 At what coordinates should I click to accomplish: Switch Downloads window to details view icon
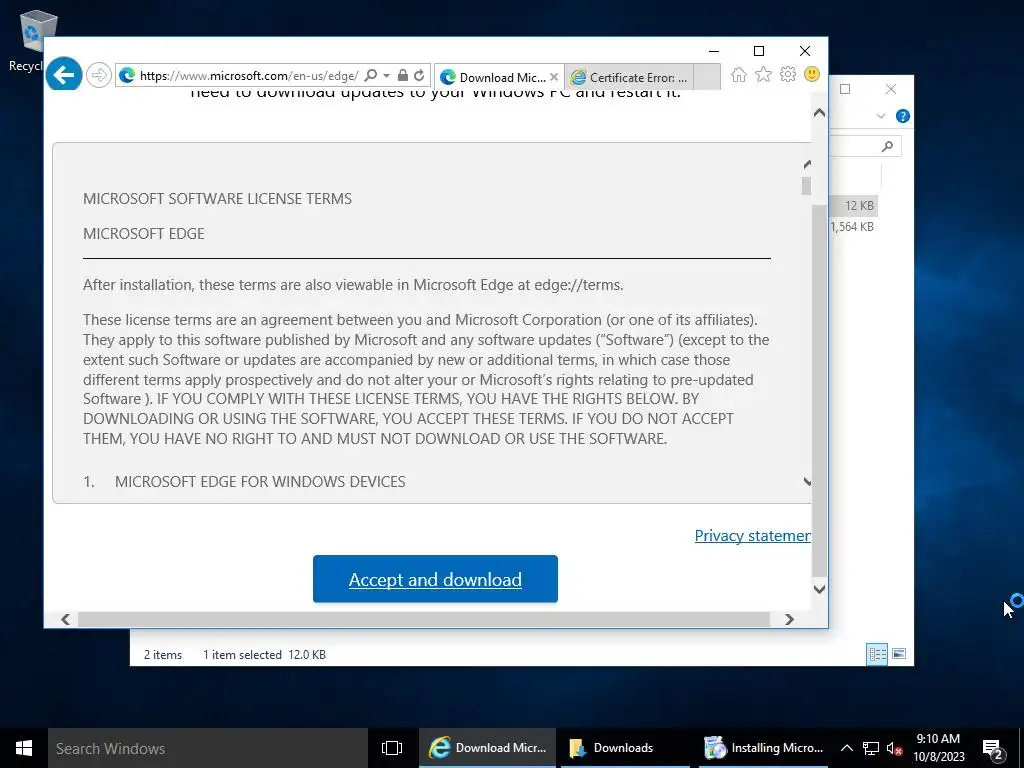pyautogui.click(x=877, y=654)
